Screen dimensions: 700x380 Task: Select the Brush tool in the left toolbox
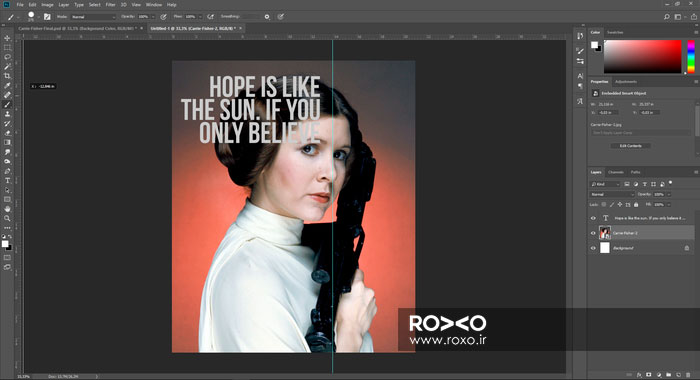(7, 104)
